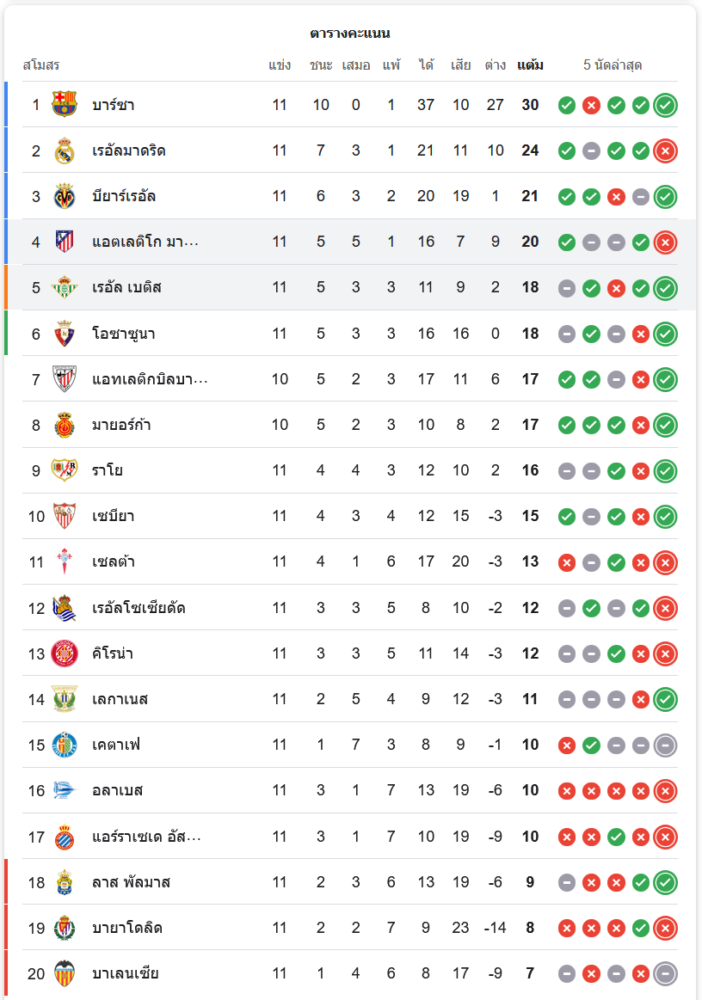Select the คิโรน่า team row name

pyautogui.click(x=113, y=654)
